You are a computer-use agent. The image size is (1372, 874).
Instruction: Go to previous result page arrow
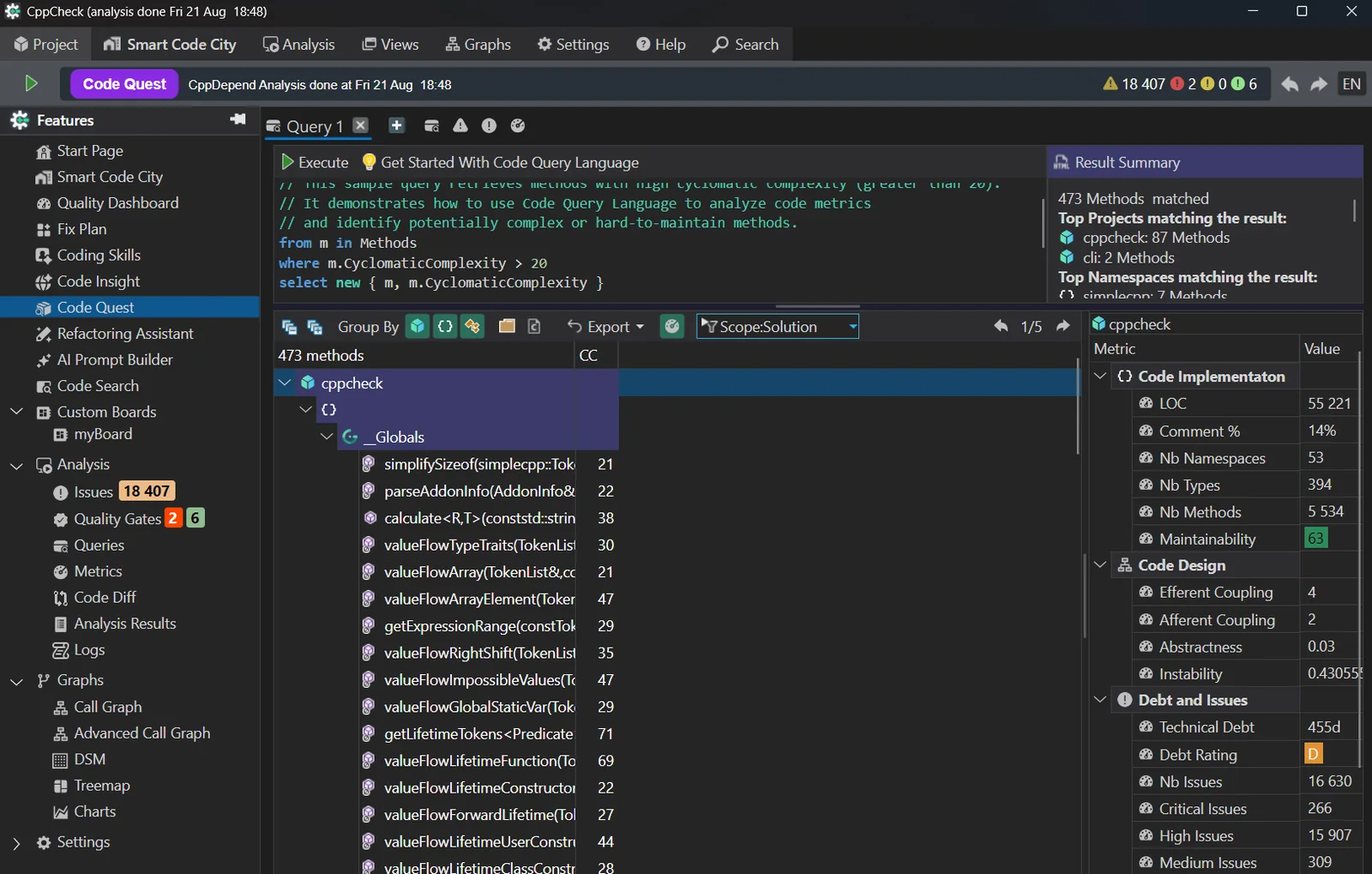click(x=1001, y=326)
